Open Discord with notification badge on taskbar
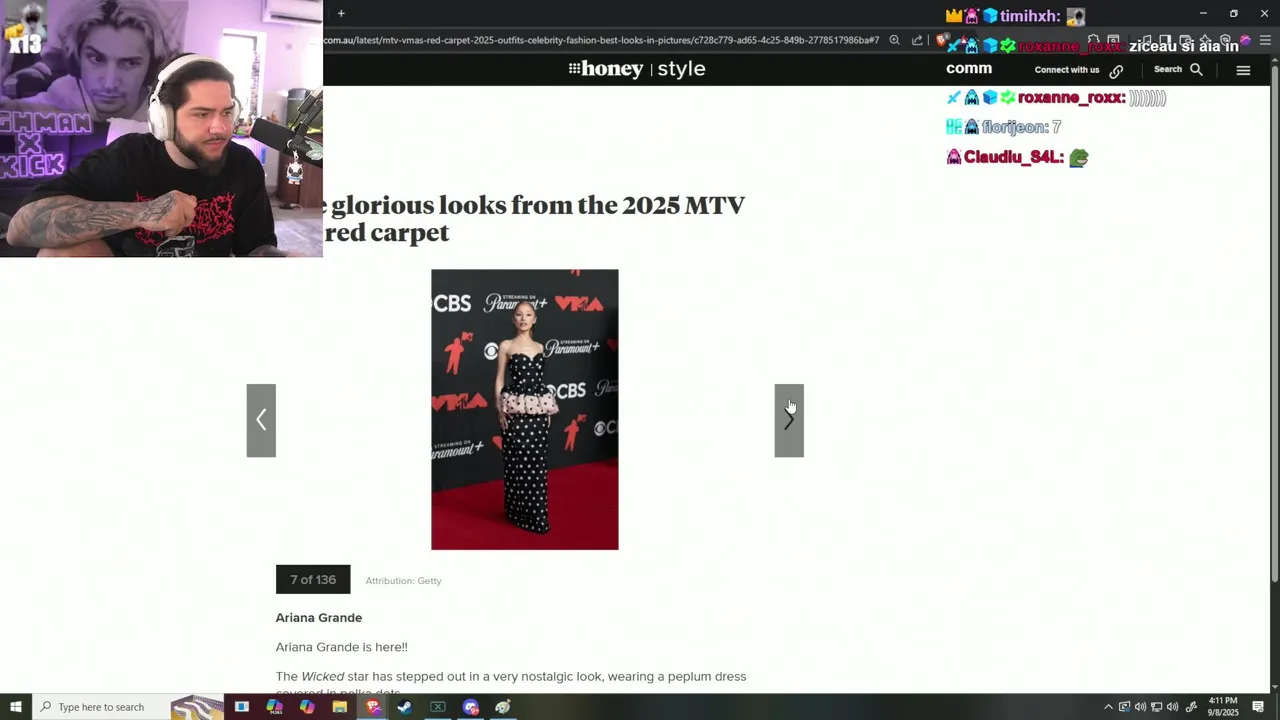The height and width of the screenshot is (720, 1280). tap(471, 707)
